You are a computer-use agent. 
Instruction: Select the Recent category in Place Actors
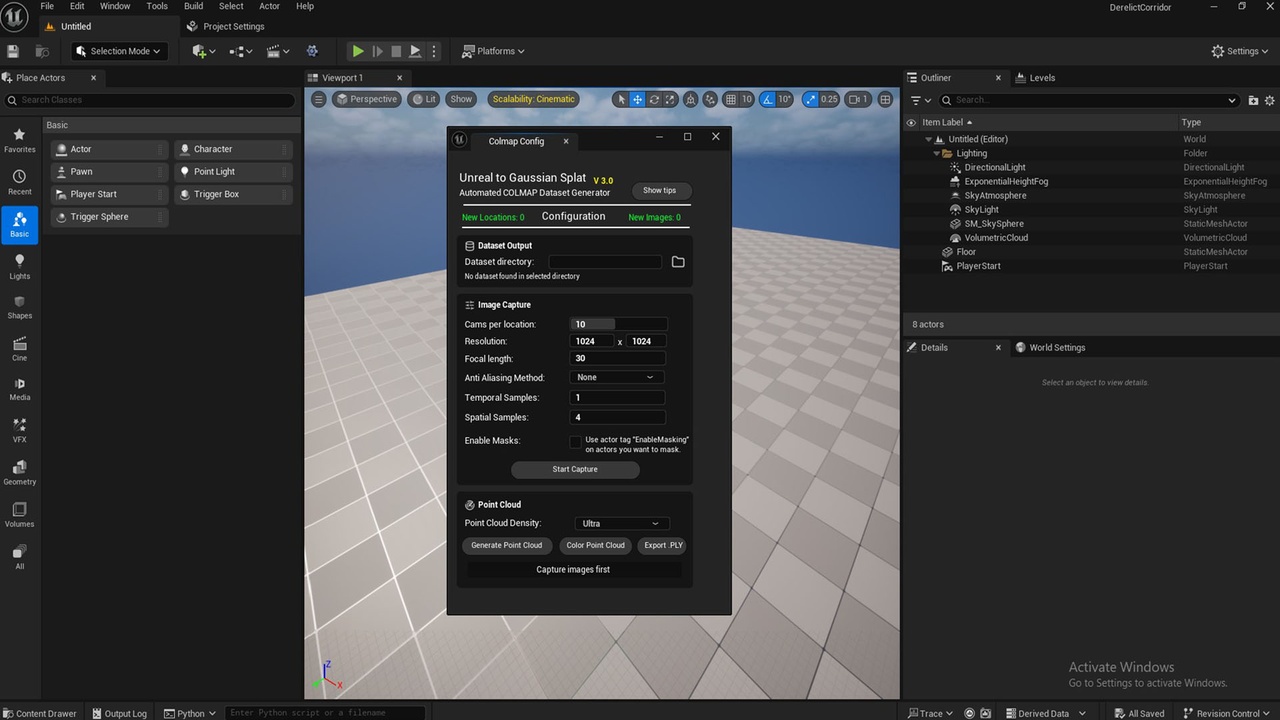click(x=19, y=182)
